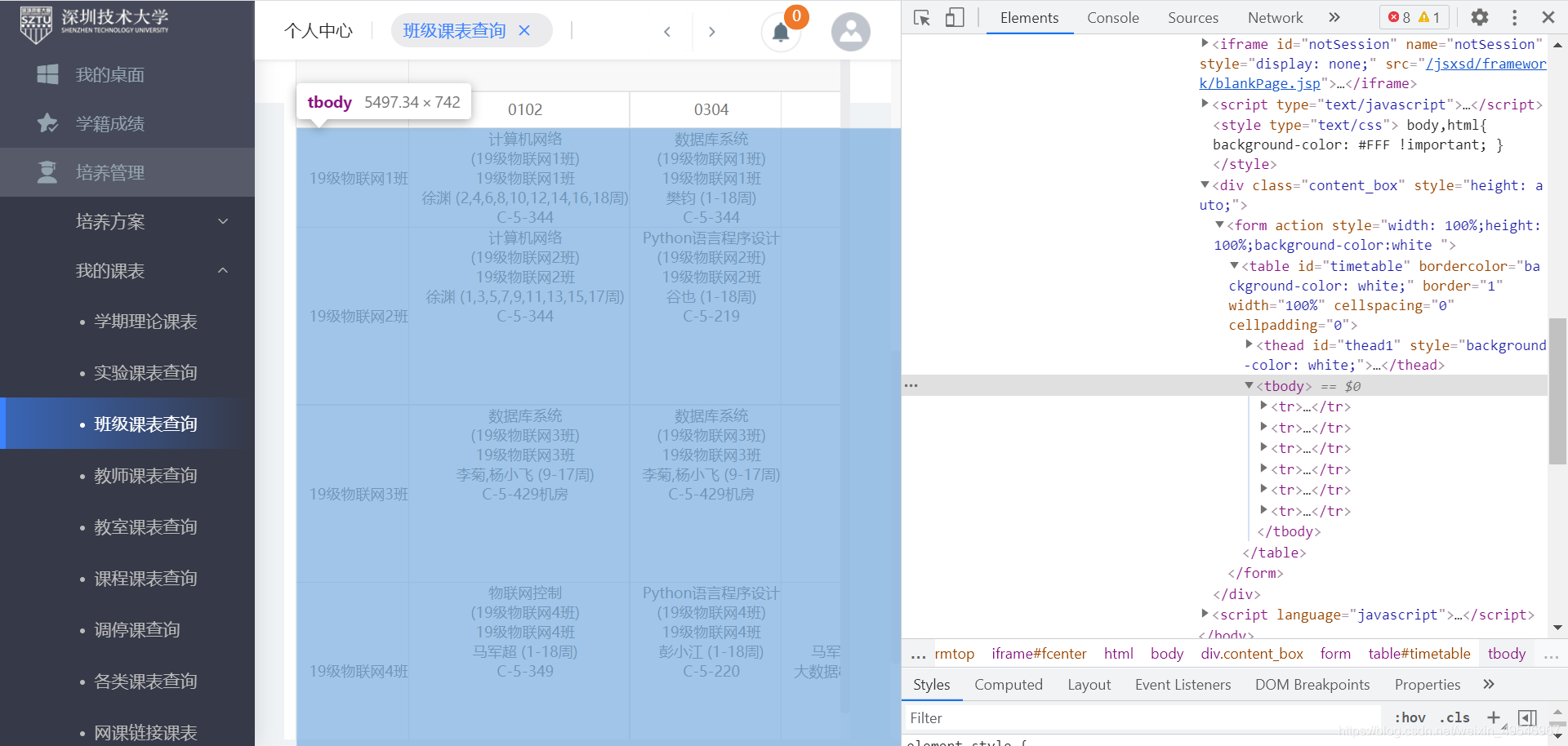Viewport: 1568px width, 746px height.
Task: Show more DevTools panels chevron
Action: click(1334, 17)
